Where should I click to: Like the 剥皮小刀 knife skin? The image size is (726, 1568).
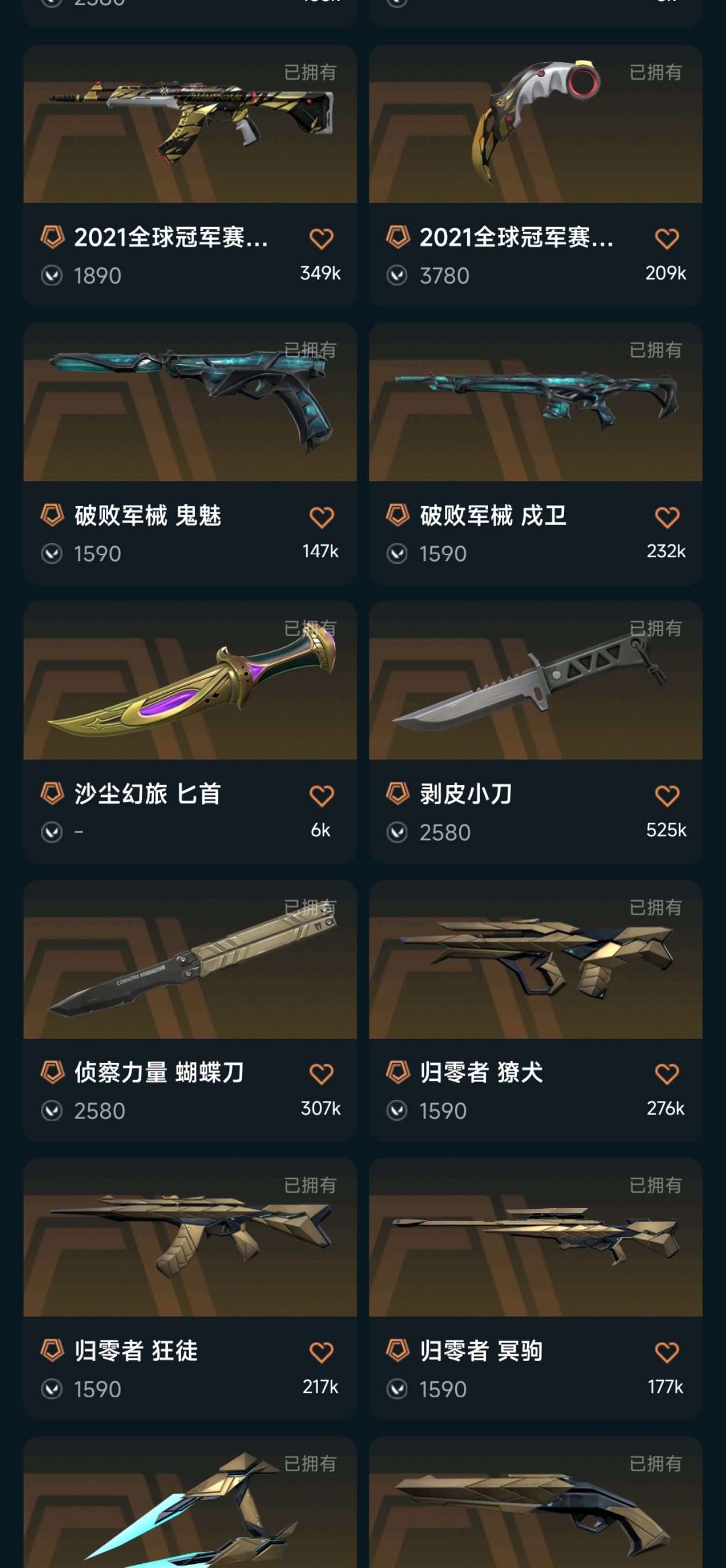point(667,796)
